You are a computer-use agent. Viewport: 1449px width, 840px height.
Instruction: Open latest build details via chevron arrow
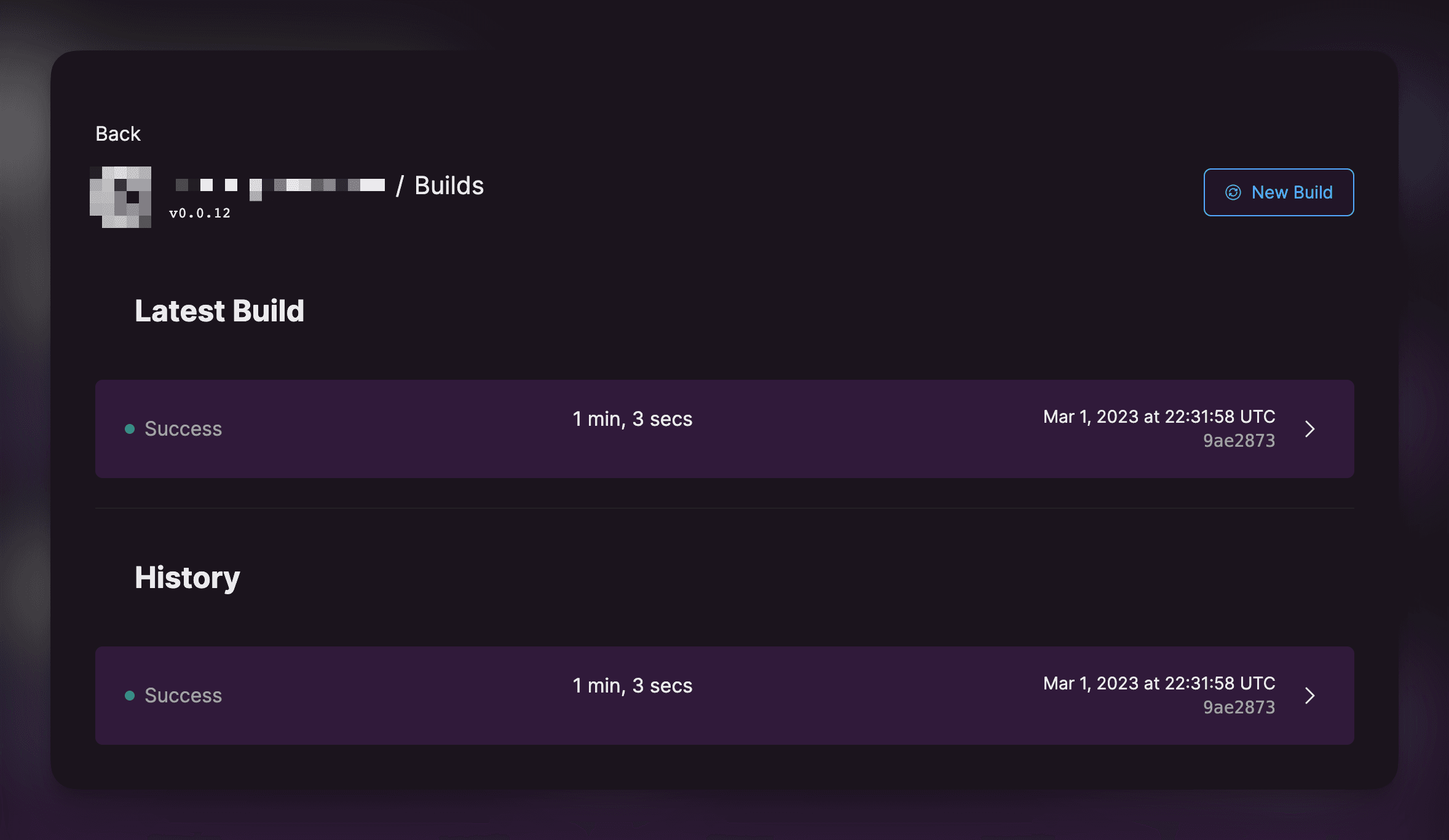1309,429
